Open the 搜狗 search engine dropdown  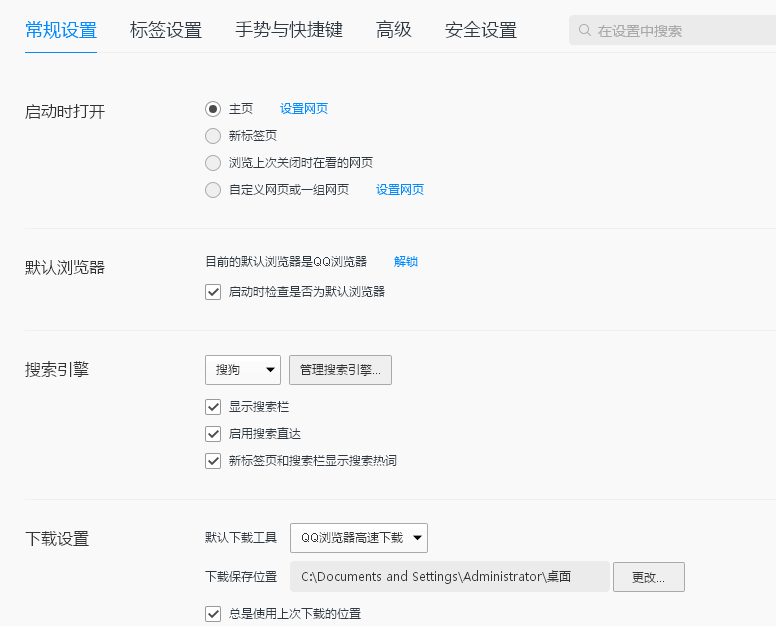click(x=243, y=370)
